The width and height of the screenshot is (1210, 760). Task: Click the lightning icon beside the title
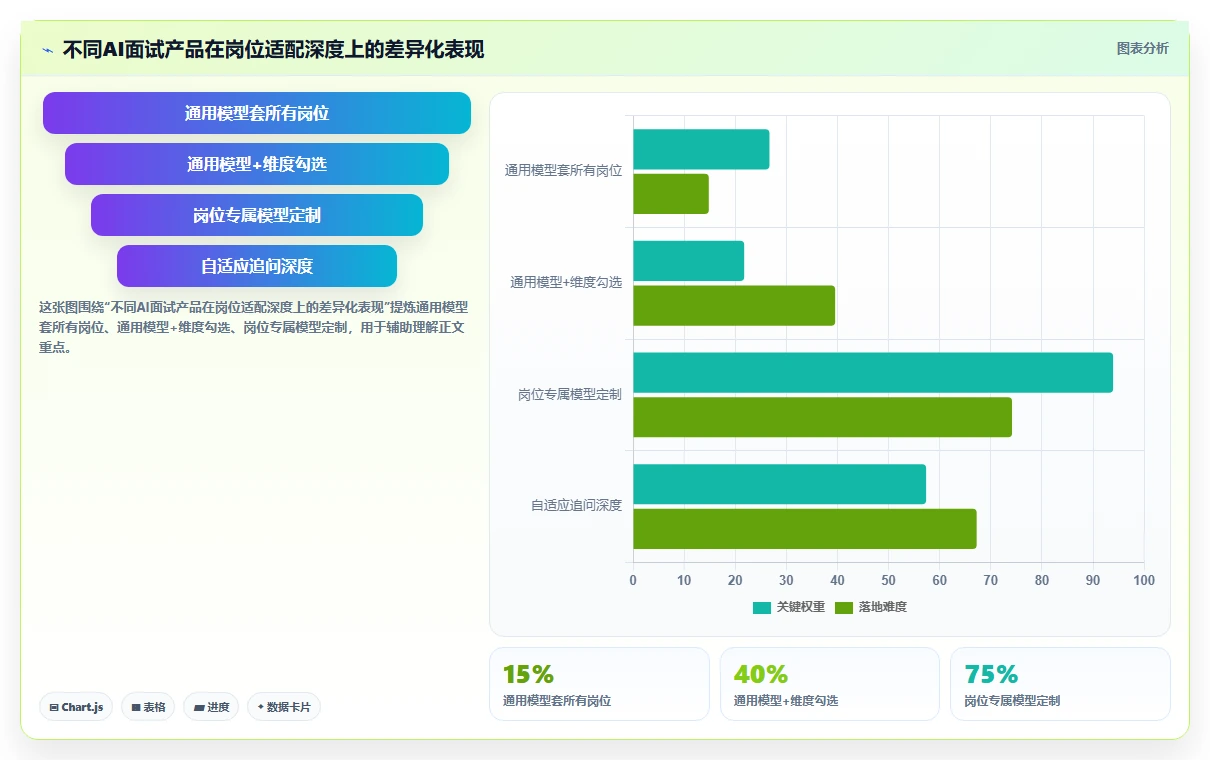[x=48, y=50]
